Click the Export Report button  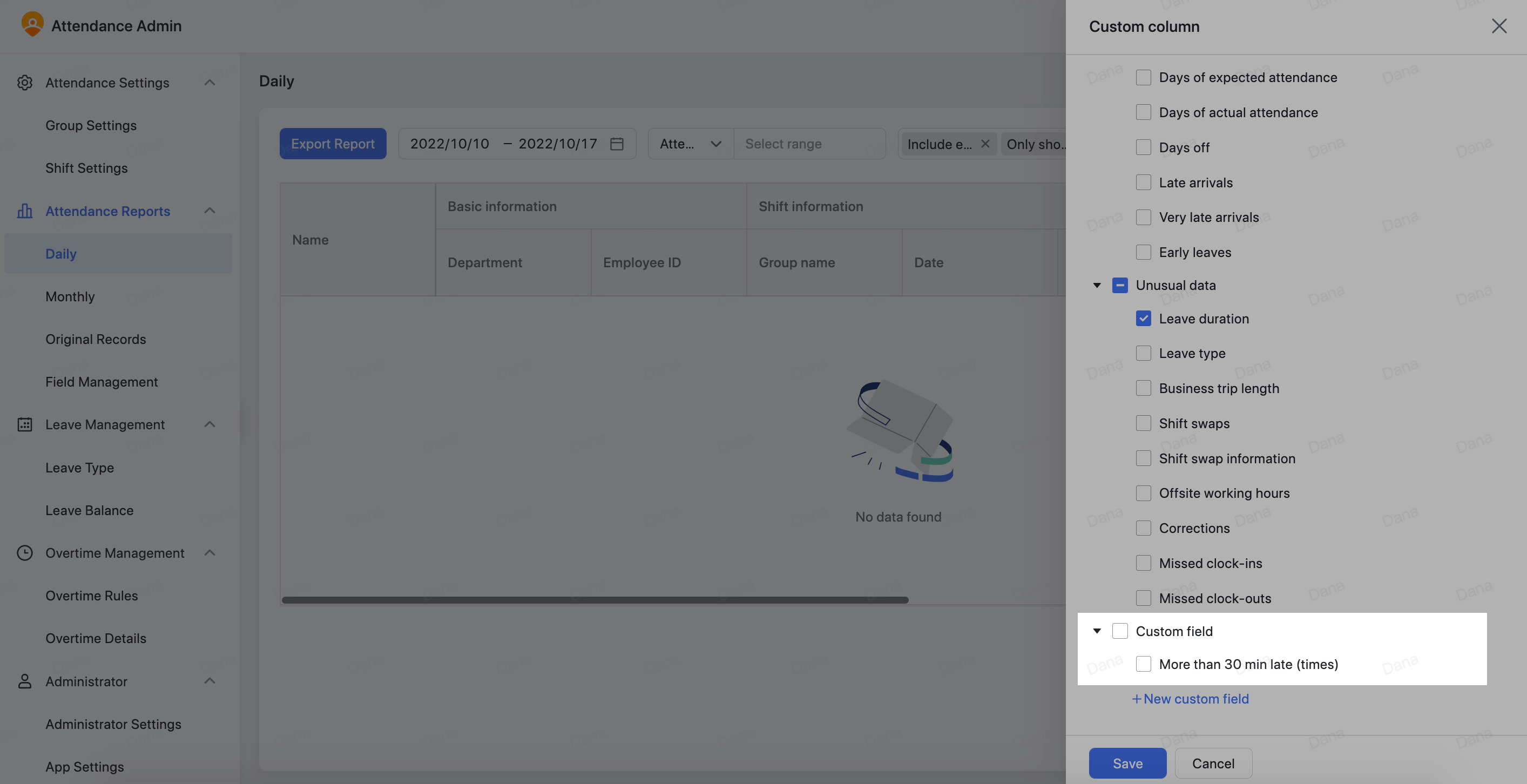pyautogui.click(x=333, y=144)
